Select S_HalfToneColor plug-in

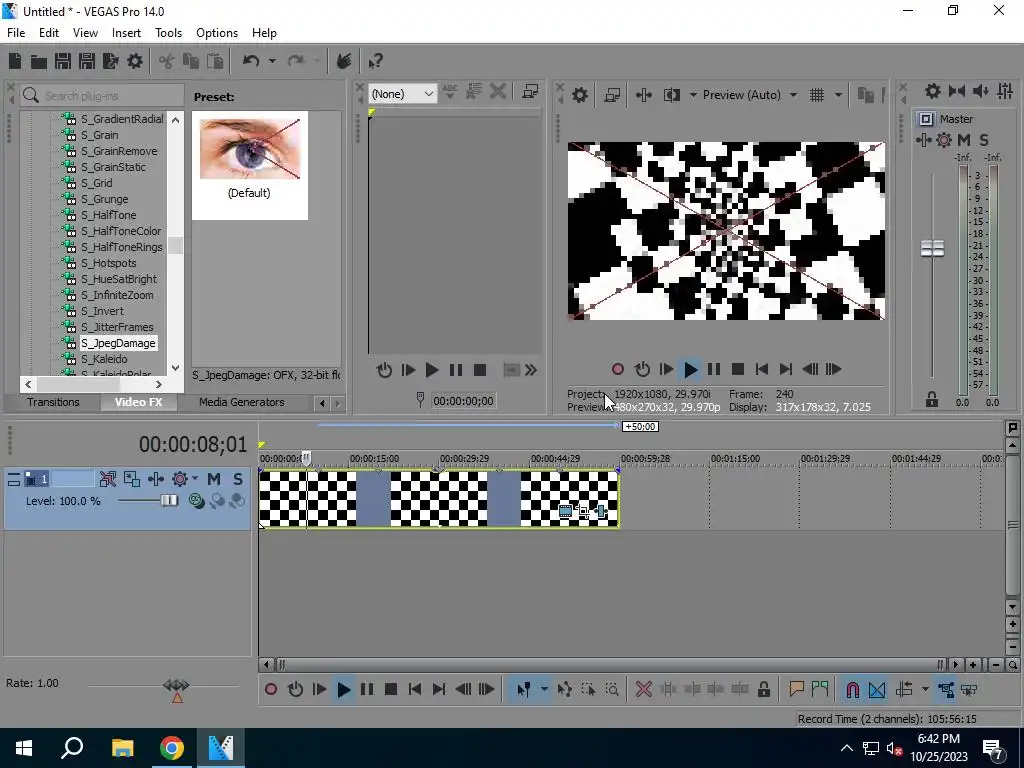click(121, 231)
